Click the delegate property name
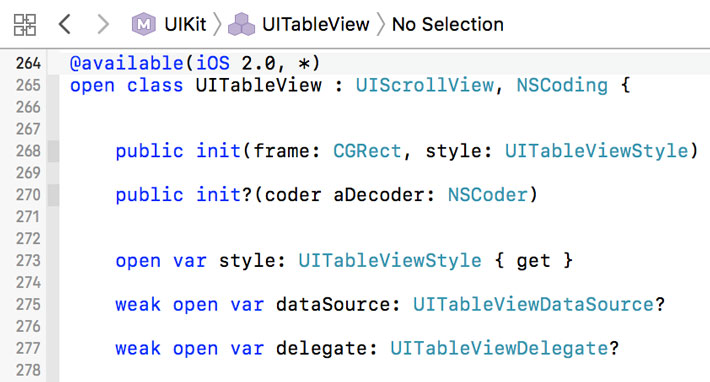Image resolution: width=710 pixels, height=382 pixels. 321,349
